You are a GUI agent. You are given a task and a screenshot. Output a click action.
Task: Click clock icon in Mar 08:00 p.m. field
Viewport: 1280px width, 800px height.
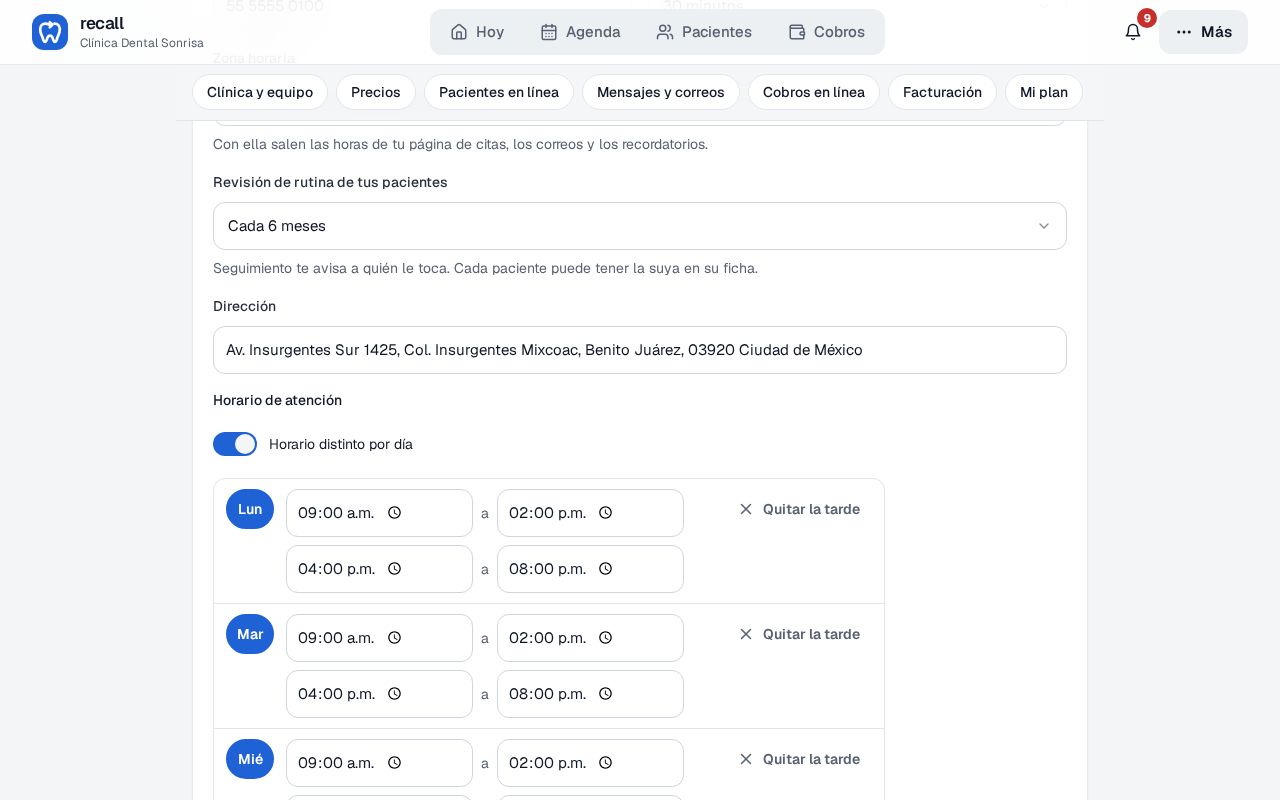click(x=605, y=694)
